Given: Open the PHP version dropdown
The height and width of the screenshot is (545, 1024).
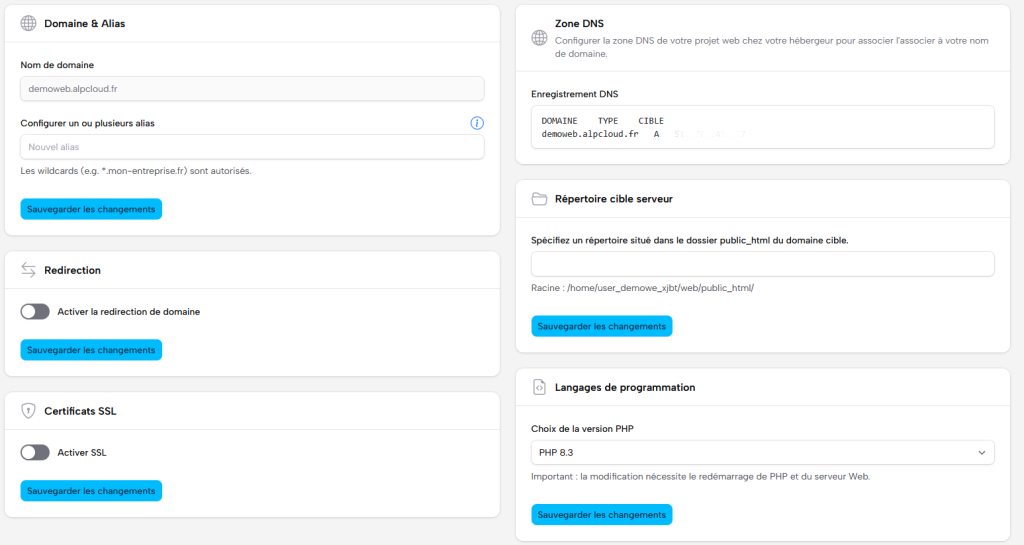Looking at the screenshot, I should pyautogui.click(x=762, y=453).
